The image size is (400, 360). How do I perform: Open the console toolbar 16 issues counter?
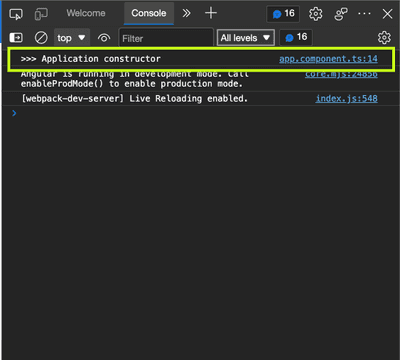pos(296,37)
